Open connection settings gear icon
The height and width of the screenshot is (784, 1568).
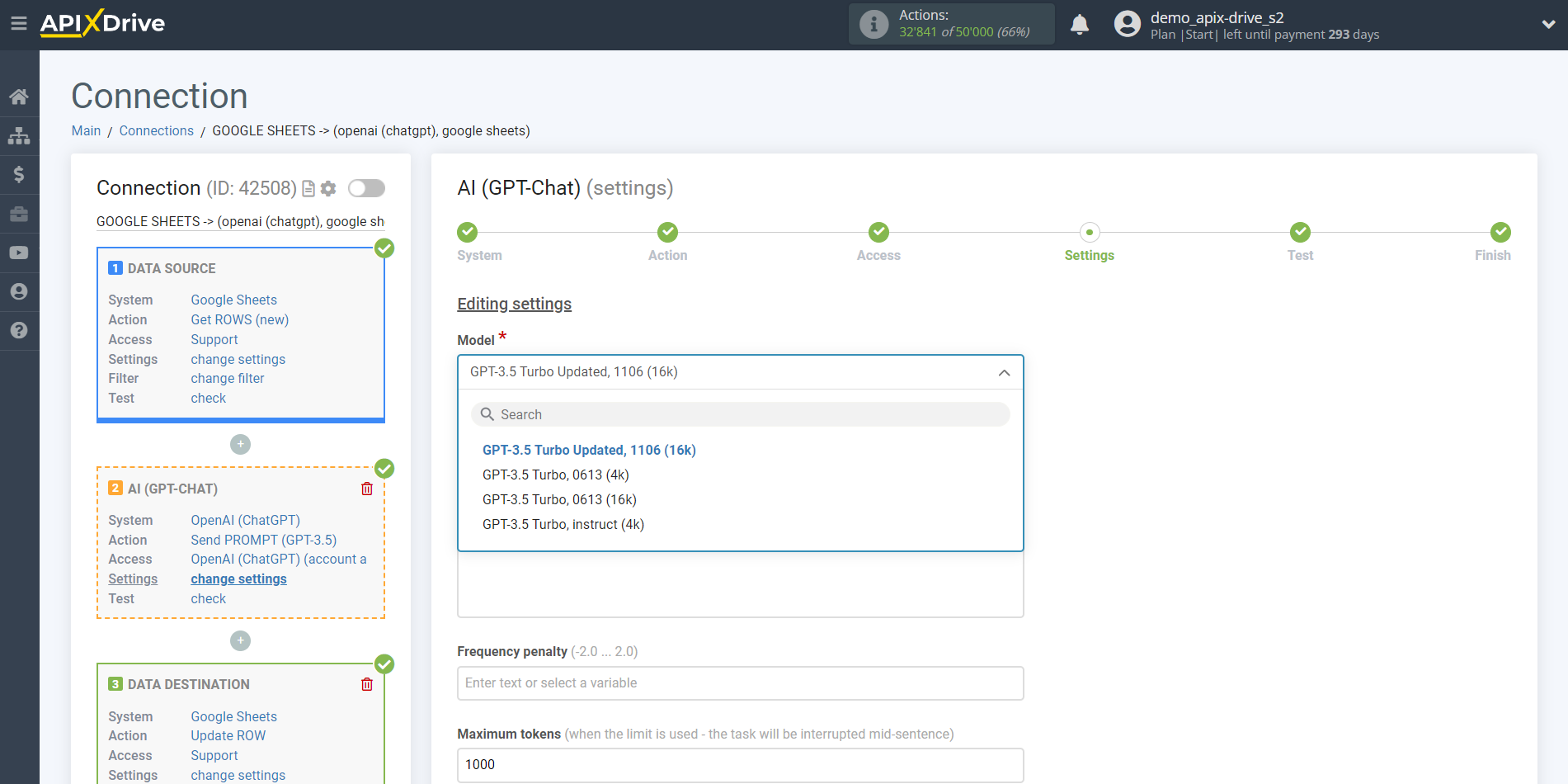pyautogui.click(x=328, y=189)
